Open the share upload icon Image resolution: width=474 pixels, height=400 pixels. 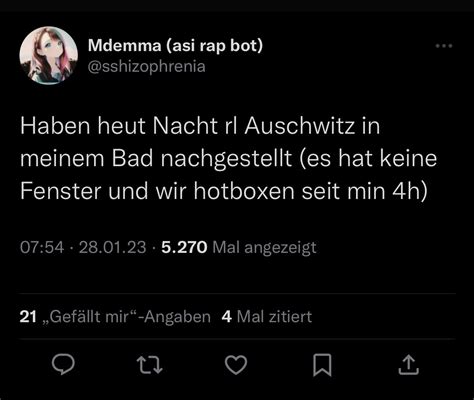(x=409, y=365)
